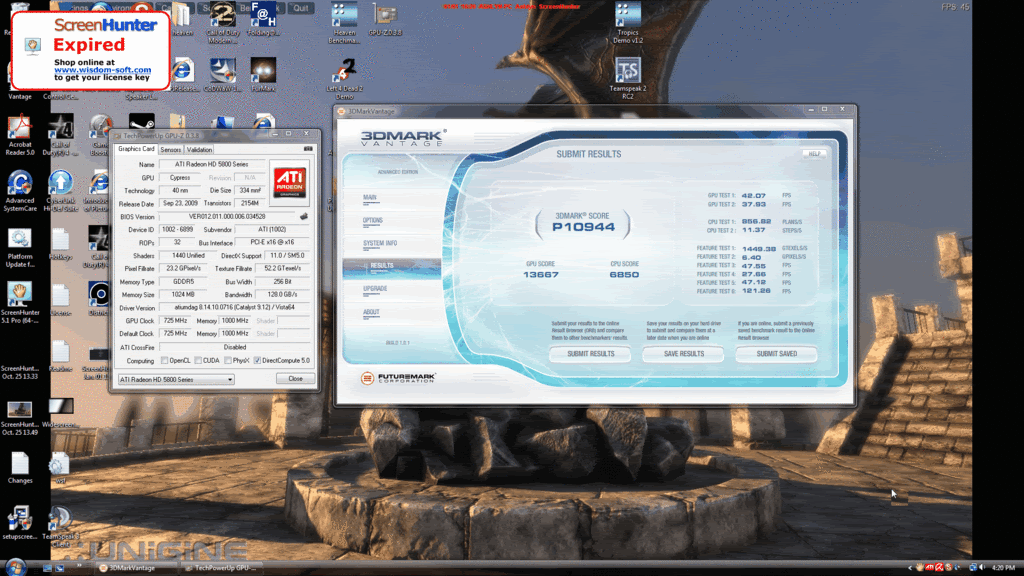Open the Platform Update desktop icon

[20, 247]
